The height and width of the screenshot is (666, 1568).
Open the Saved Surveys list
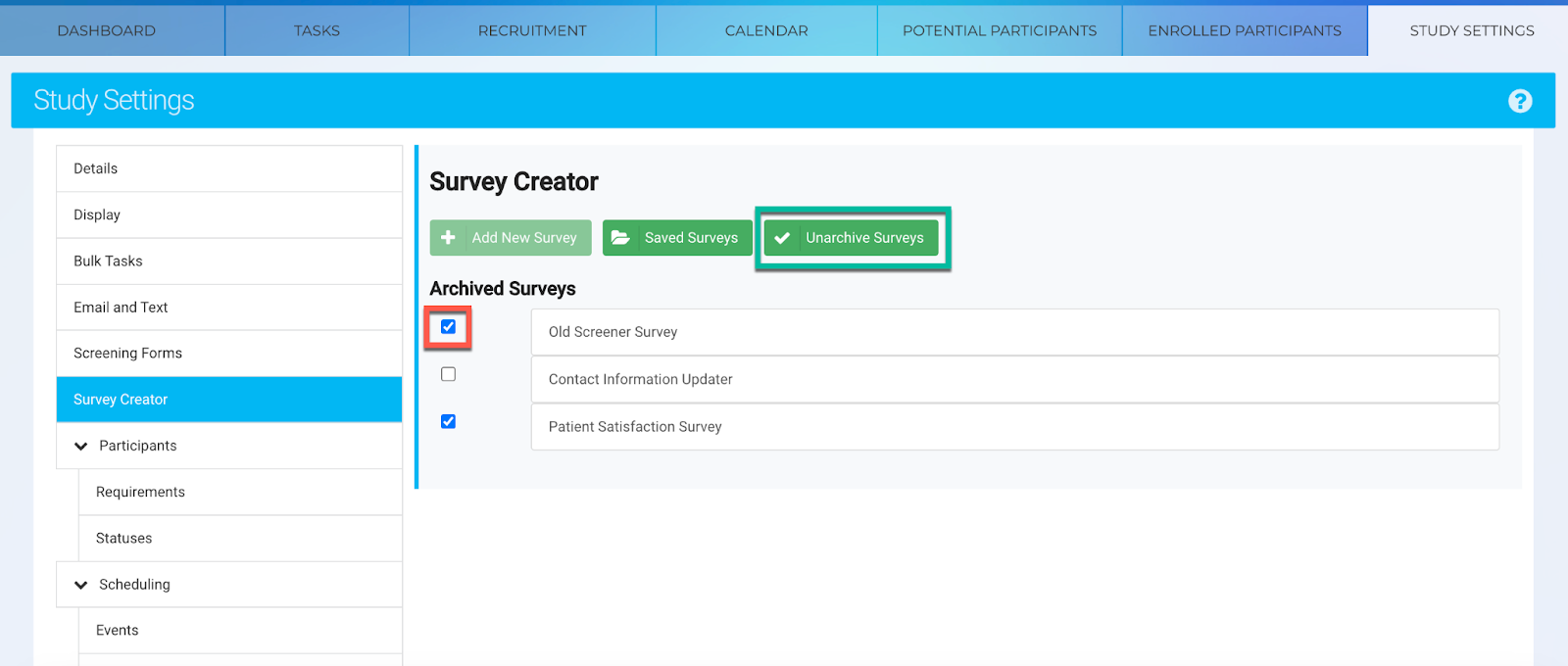(x=690, y=238)
